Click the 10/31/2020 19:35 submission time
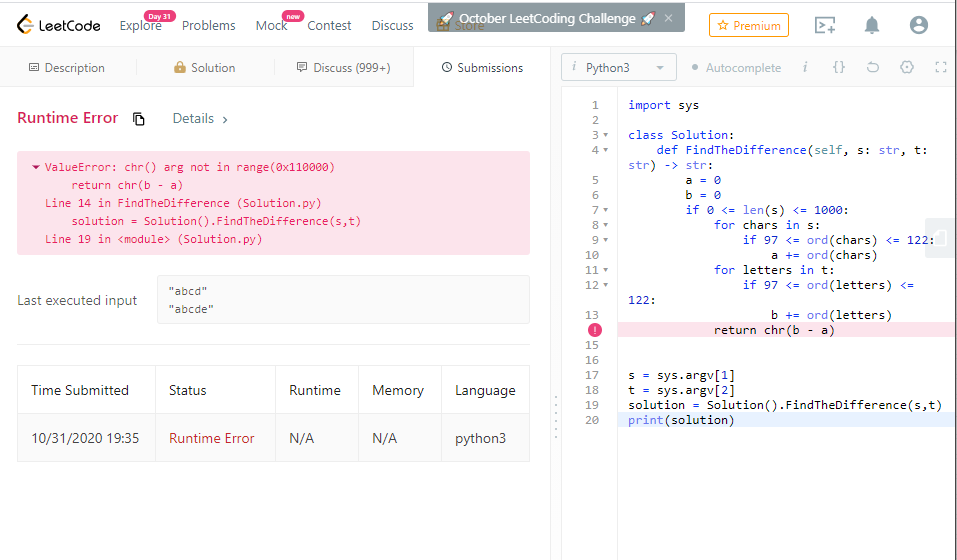Screen dimensions: 957x560 tap(85, 438)
